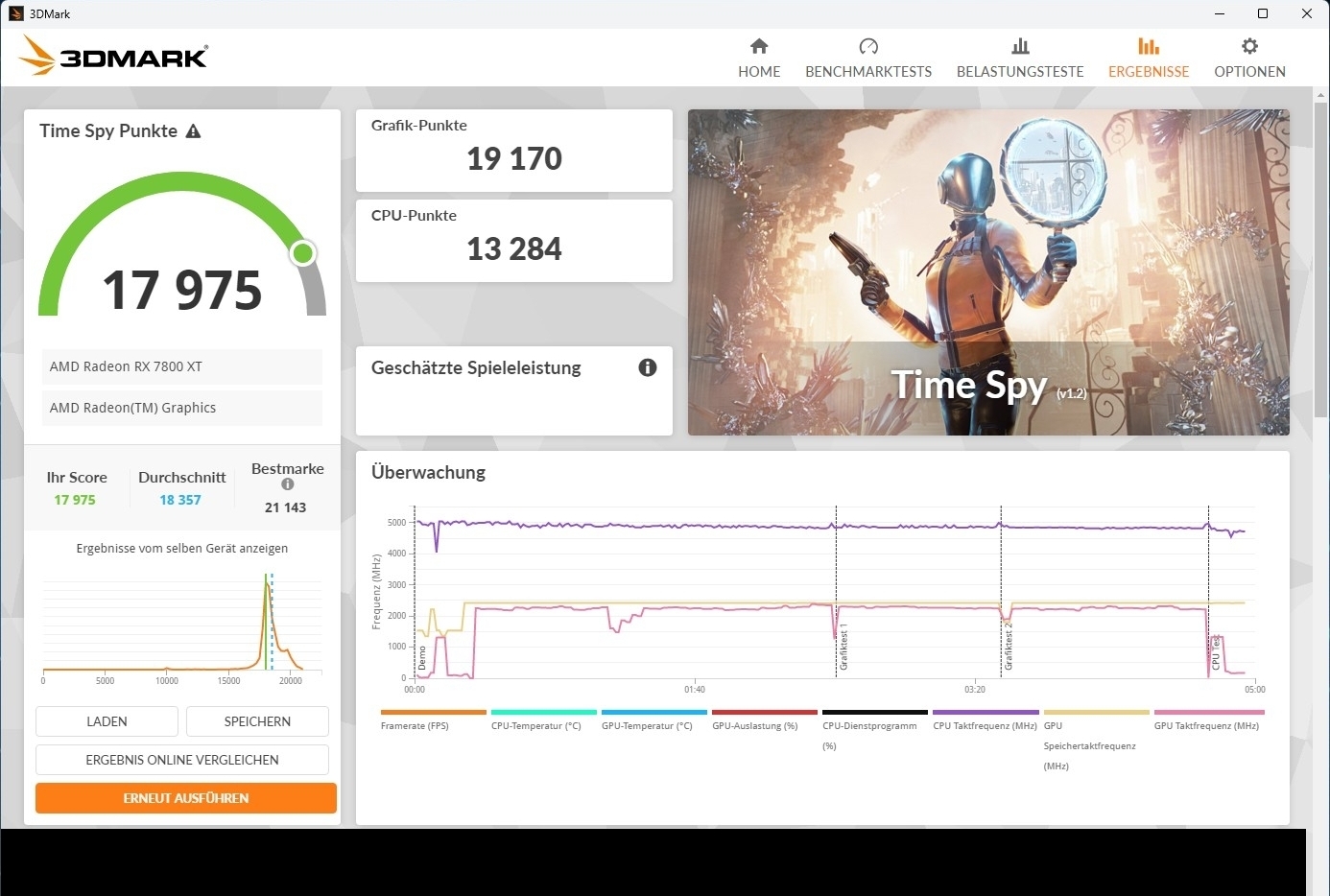Open info icon for Geschätzte Spieleleistung
Viewport: 1330px width, 896px height.
point(648,367)
